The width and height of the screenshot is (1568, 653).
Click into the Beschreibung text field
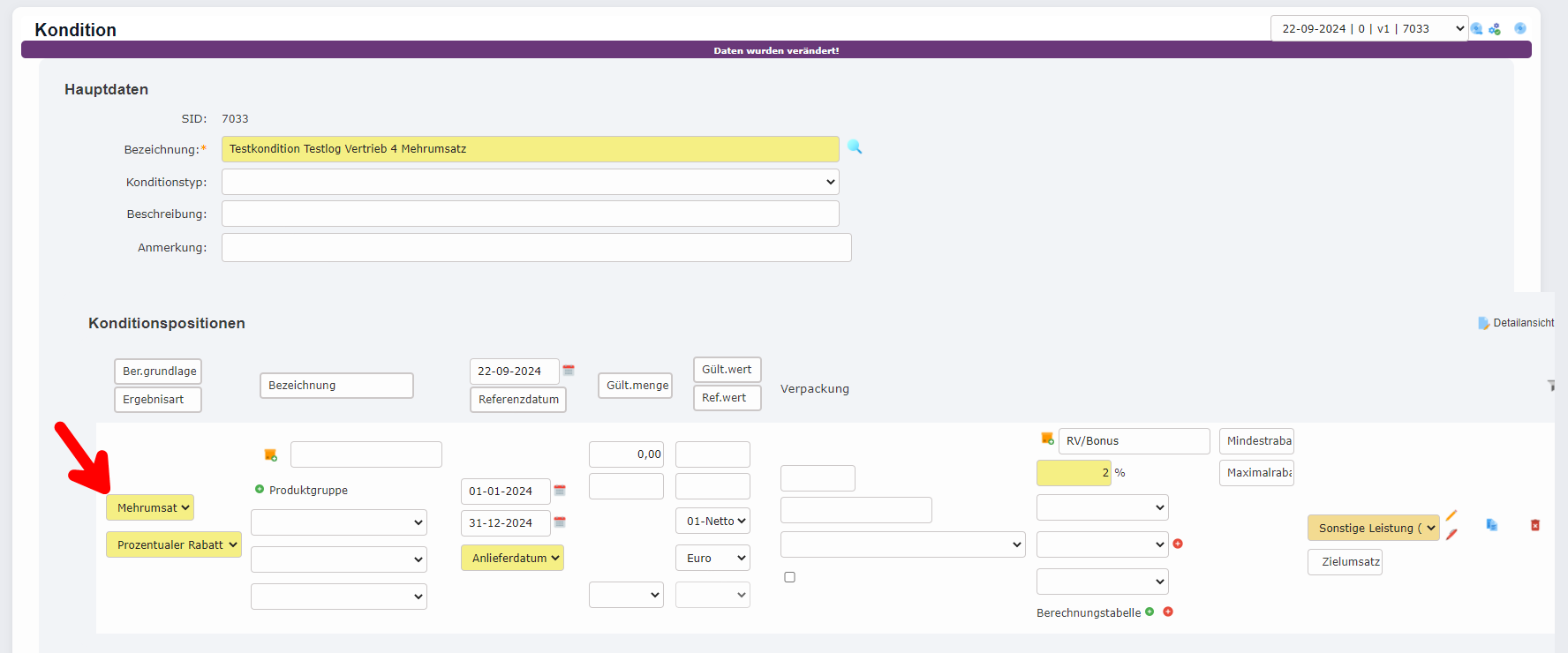tap(530, 214)
